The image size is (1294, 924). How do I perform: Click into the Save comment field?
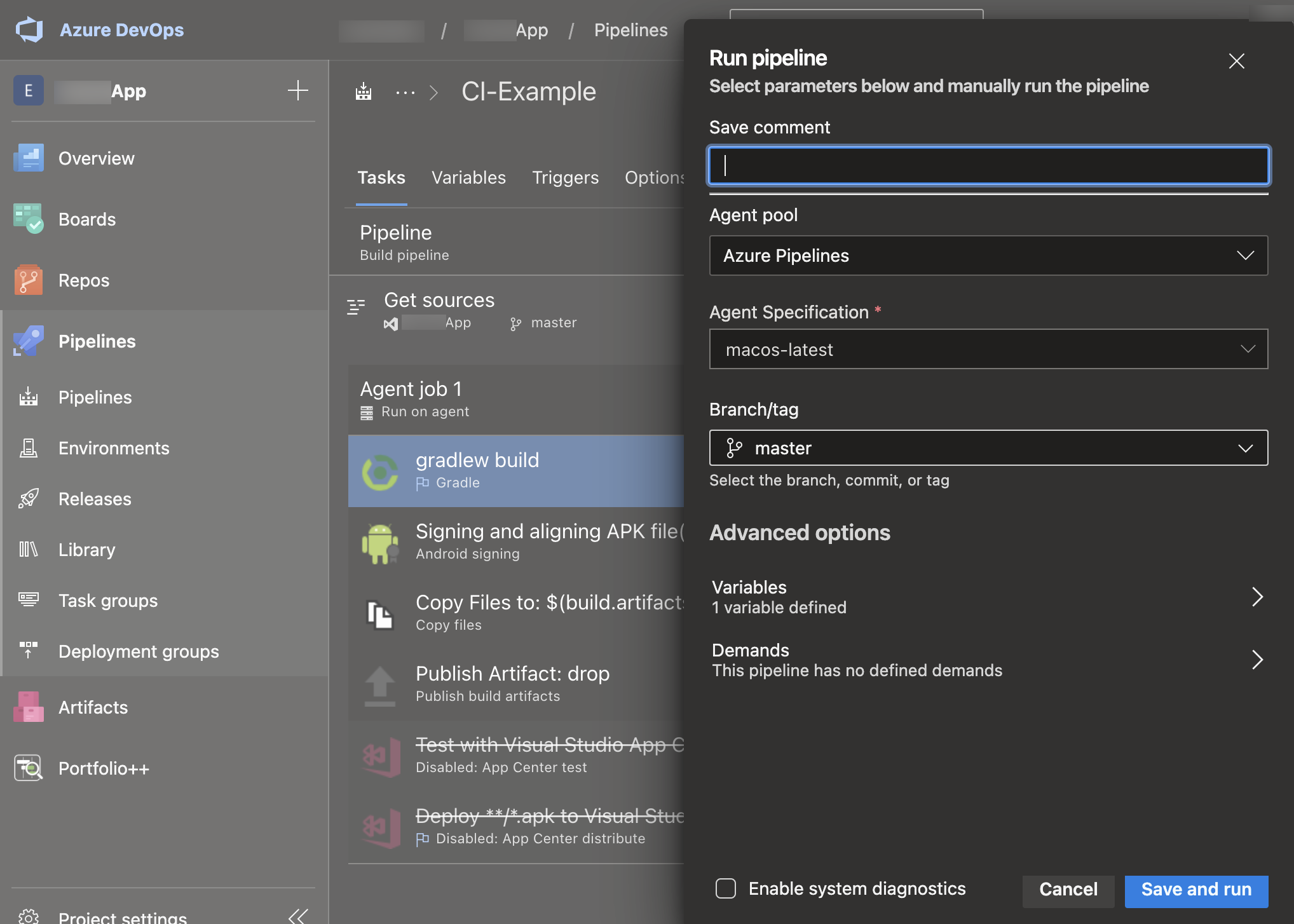click(988, 165)
